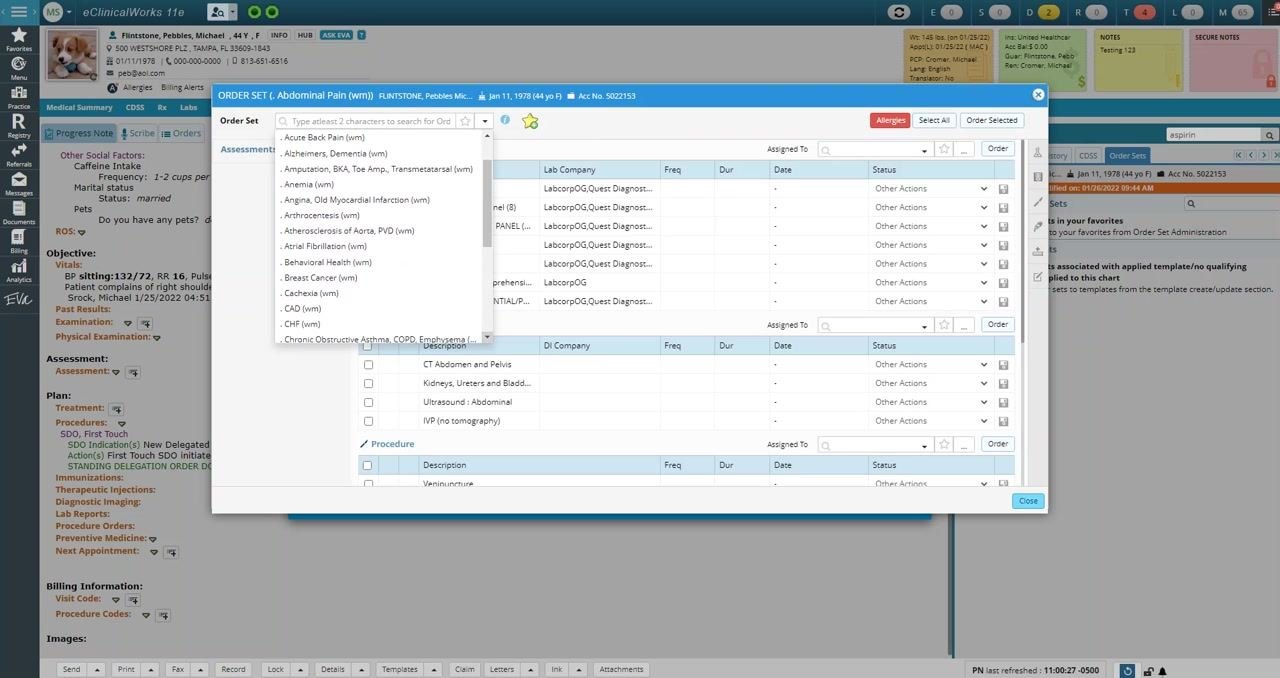This screenshot has height=678, width=1280.
Task: Select Anemia (wm) from order set list
Action: point(309,184)
